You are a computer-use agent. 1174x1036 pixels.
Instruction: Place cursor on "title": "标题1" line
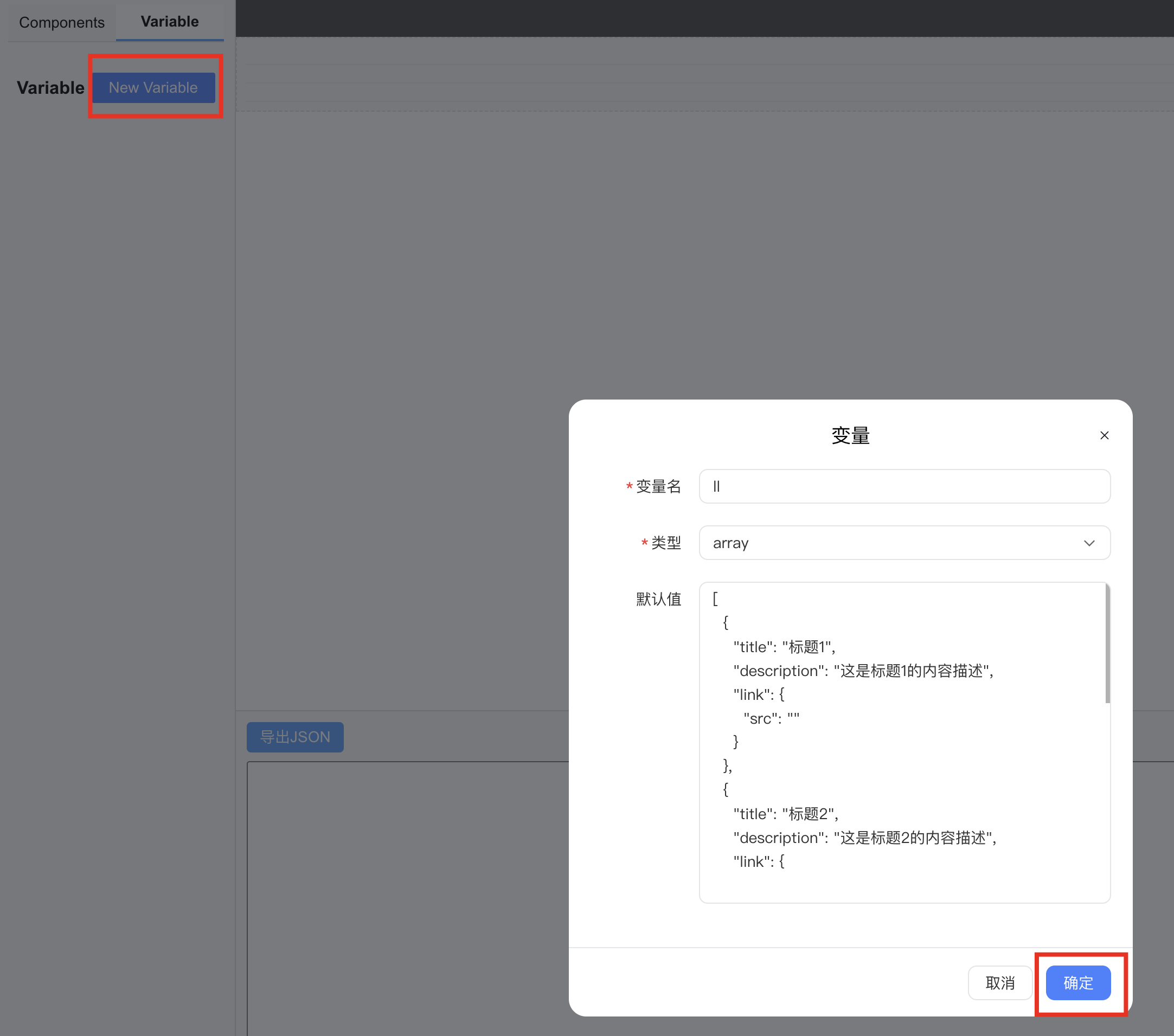pos(784,647)
